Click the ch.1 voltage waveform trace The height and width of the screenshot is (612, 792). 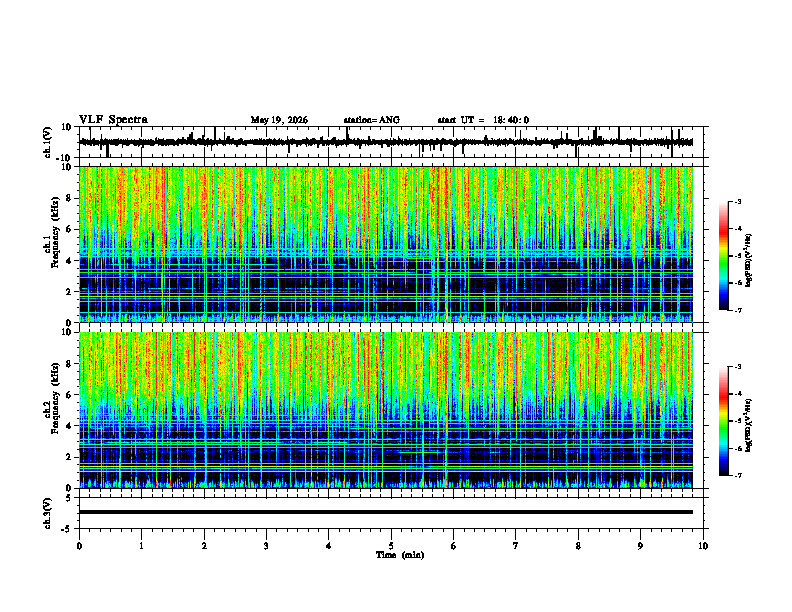(x=386, y=142)
